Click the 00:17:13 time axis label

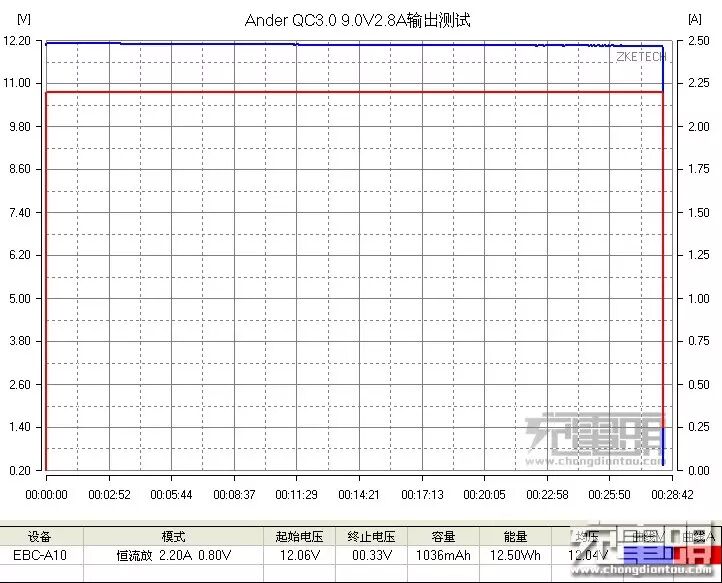(x=422, y=495)
